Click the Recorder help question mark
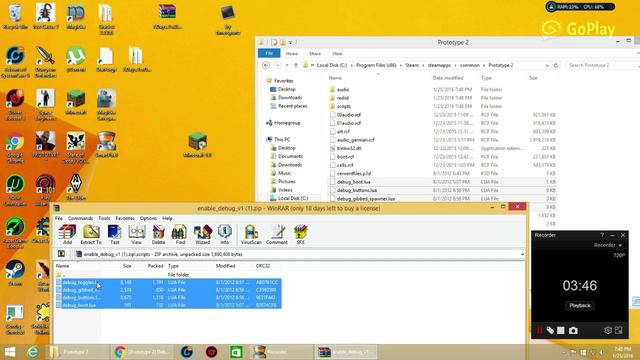This screenshot has width=640, height=360. (x=602, y=235)
